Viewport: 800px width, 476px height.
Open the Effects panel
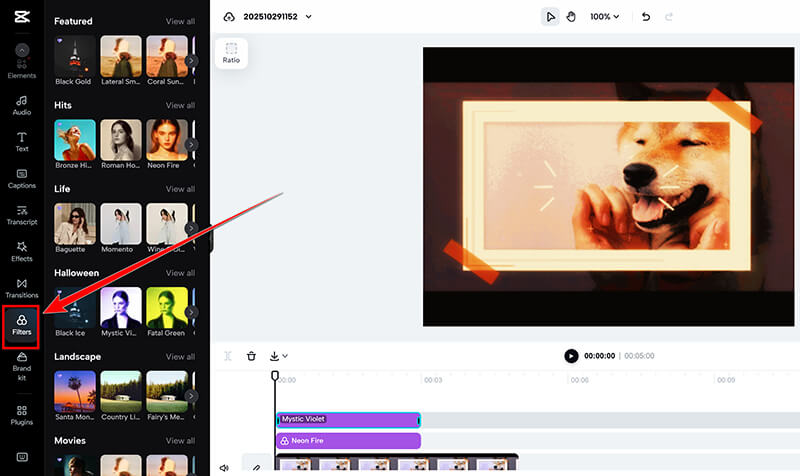21,251
